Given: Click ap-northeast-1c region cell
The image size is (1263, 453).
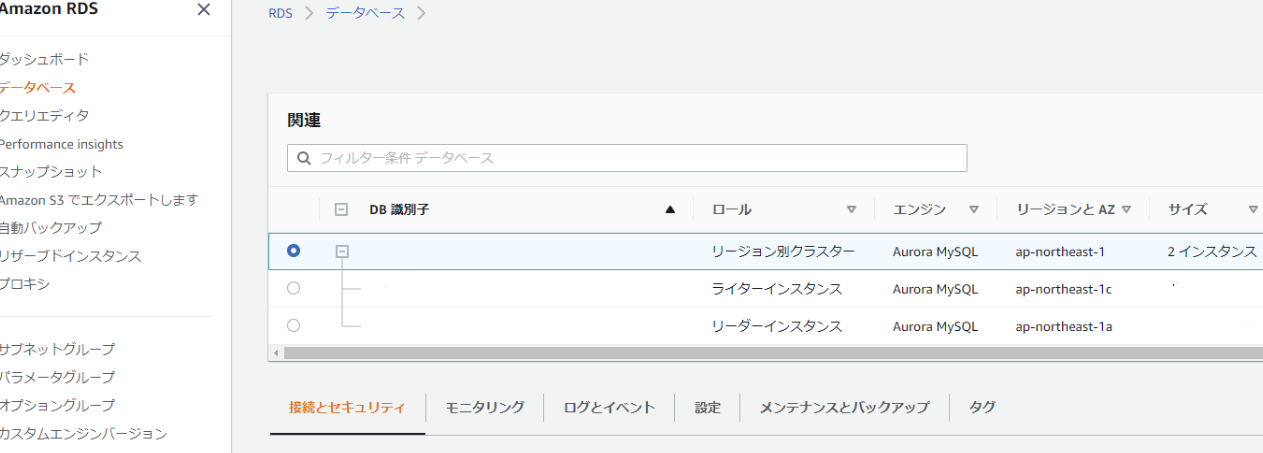Looking at the screenshot, I should tap(1063, 289).
